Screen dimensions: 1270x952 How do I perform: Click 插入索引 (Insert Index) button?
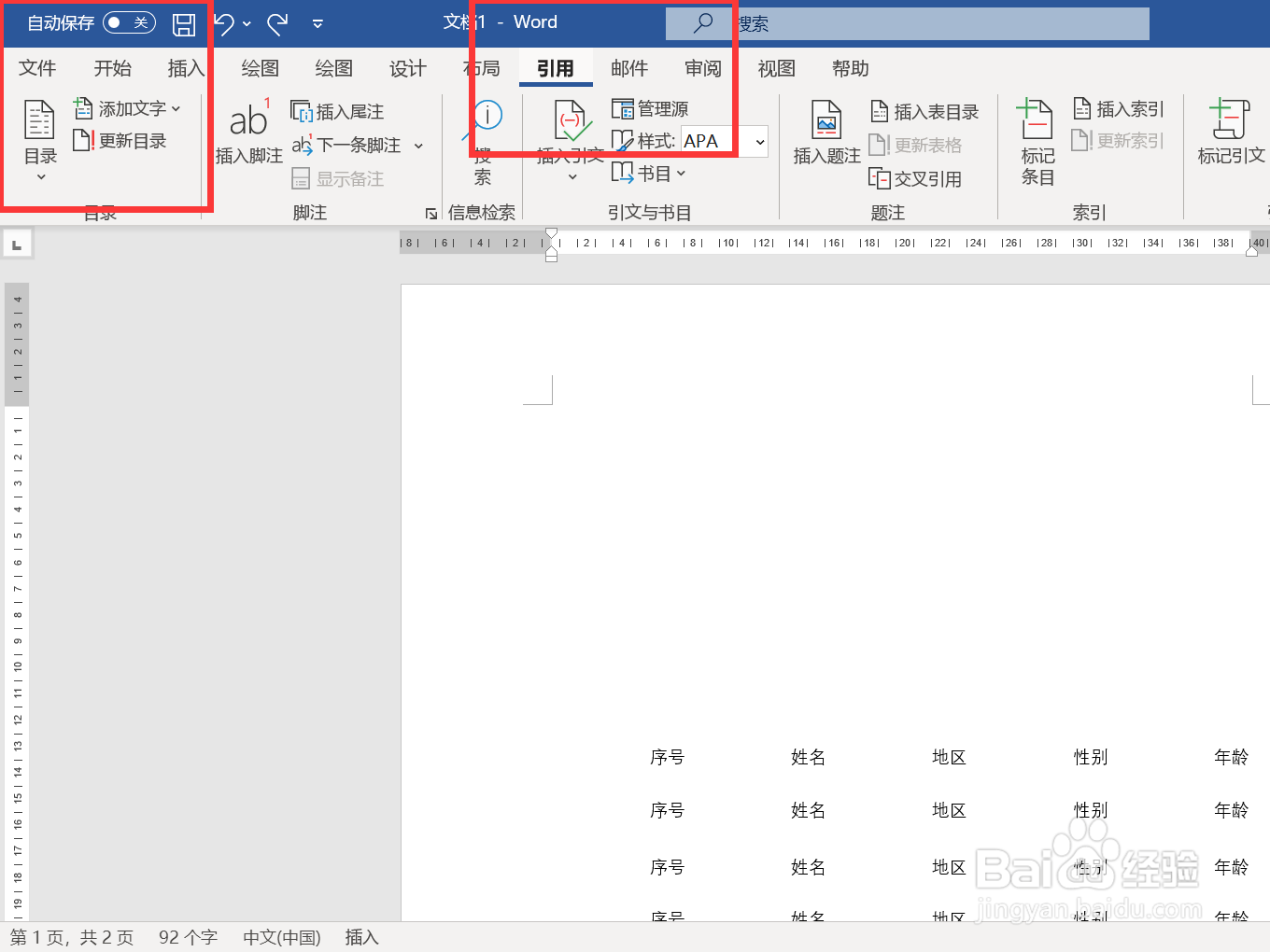[1119, 109]
